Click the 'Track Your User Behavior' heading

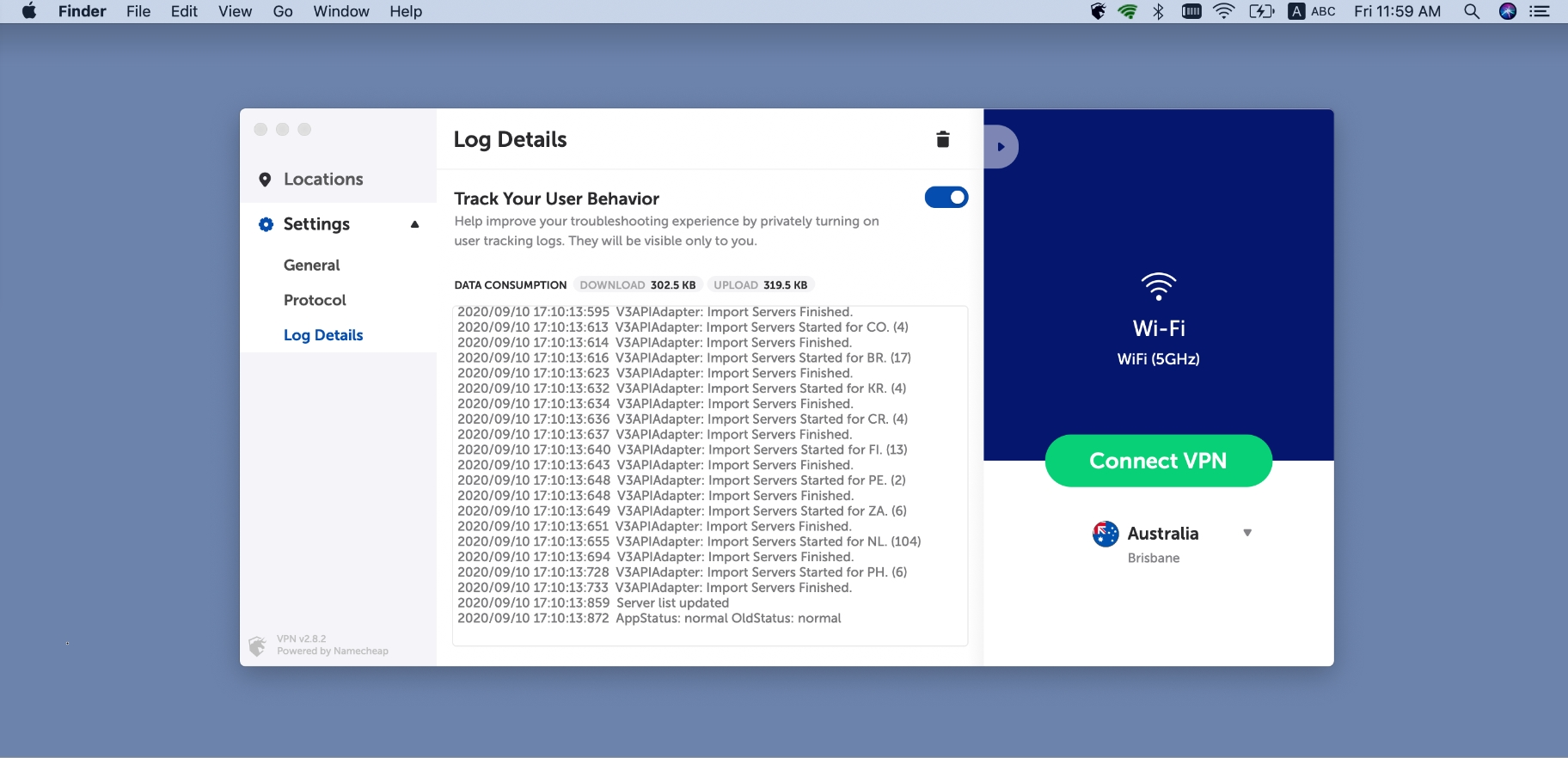(x=556, y=199)
